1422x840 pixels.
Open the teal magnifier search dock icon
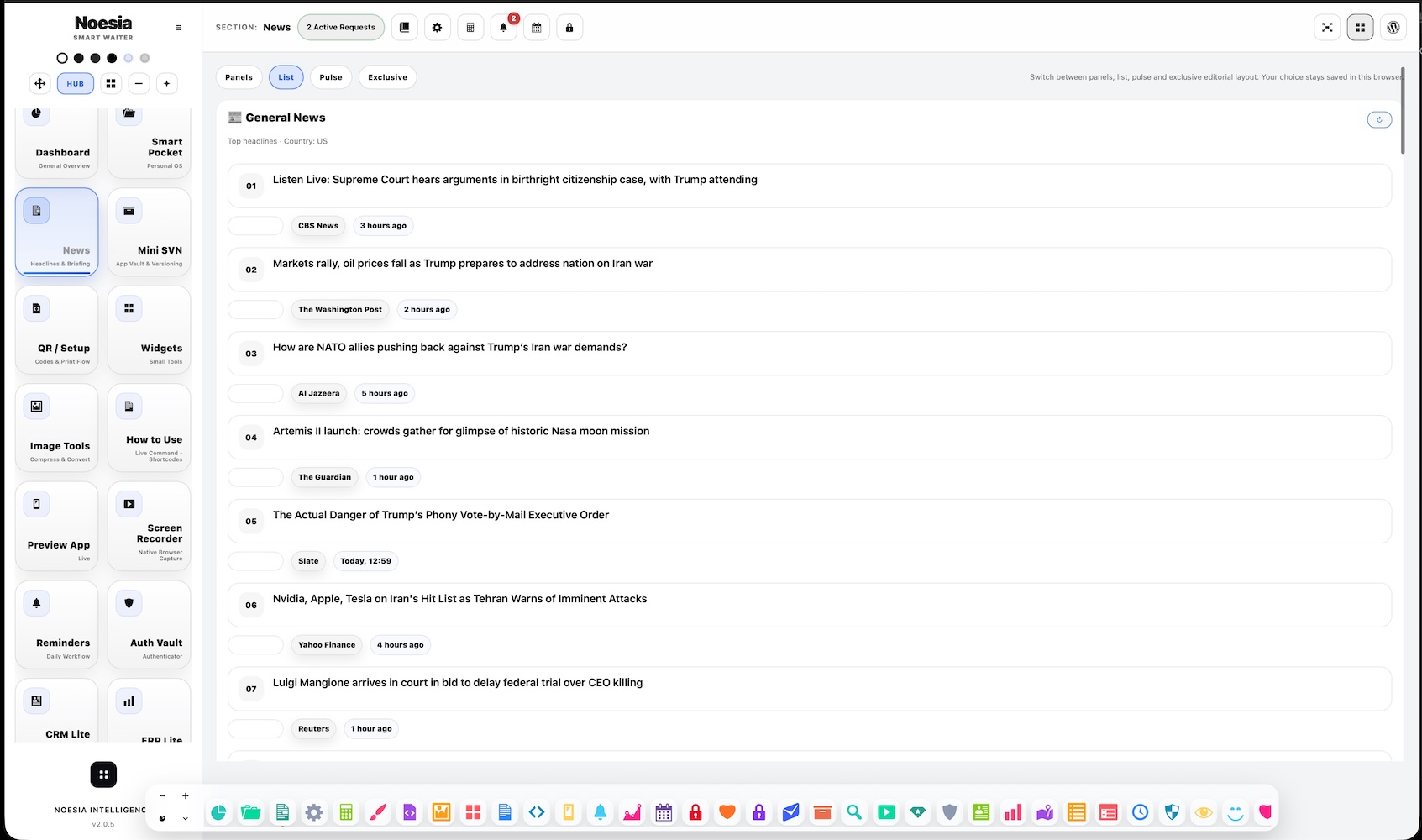click(x=854, y=812)
